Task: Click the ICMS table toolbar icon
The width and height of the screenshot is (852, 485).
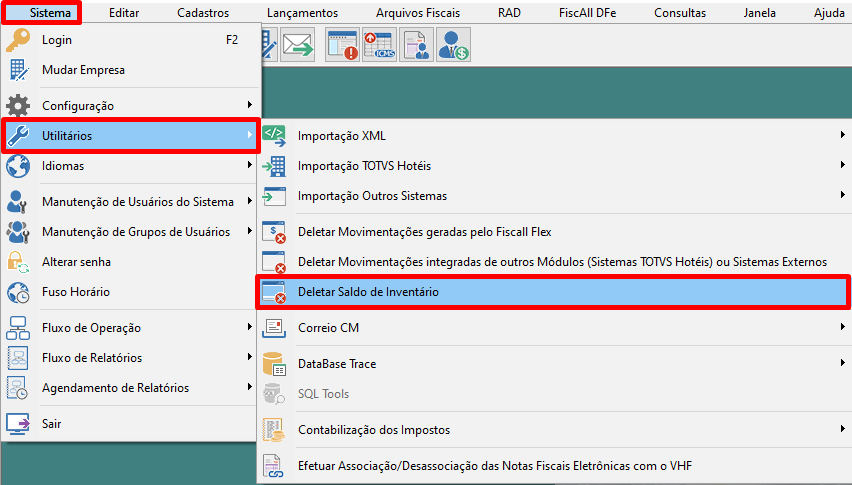Action: tap(379, 45)
